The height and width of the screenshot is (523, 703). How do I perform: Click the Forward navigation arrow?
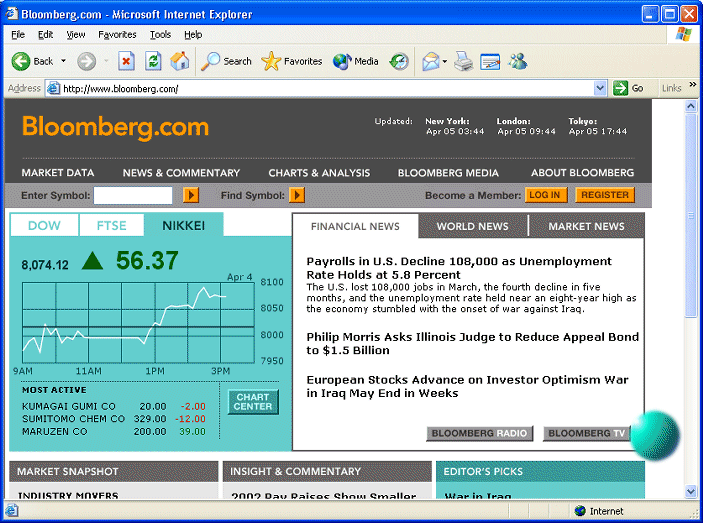(x=86, y=61)
